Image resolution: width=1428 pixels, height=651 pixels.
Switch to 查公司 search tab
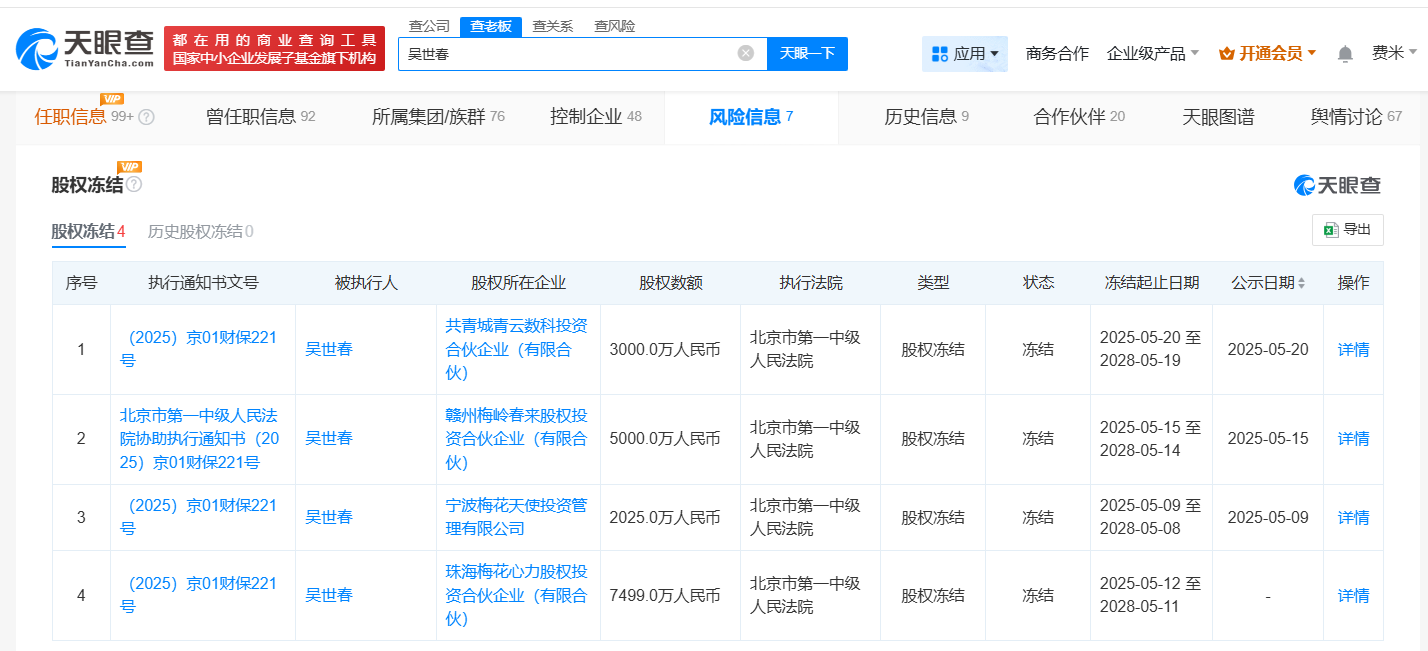pyautogui.click(x=429, y=26)
